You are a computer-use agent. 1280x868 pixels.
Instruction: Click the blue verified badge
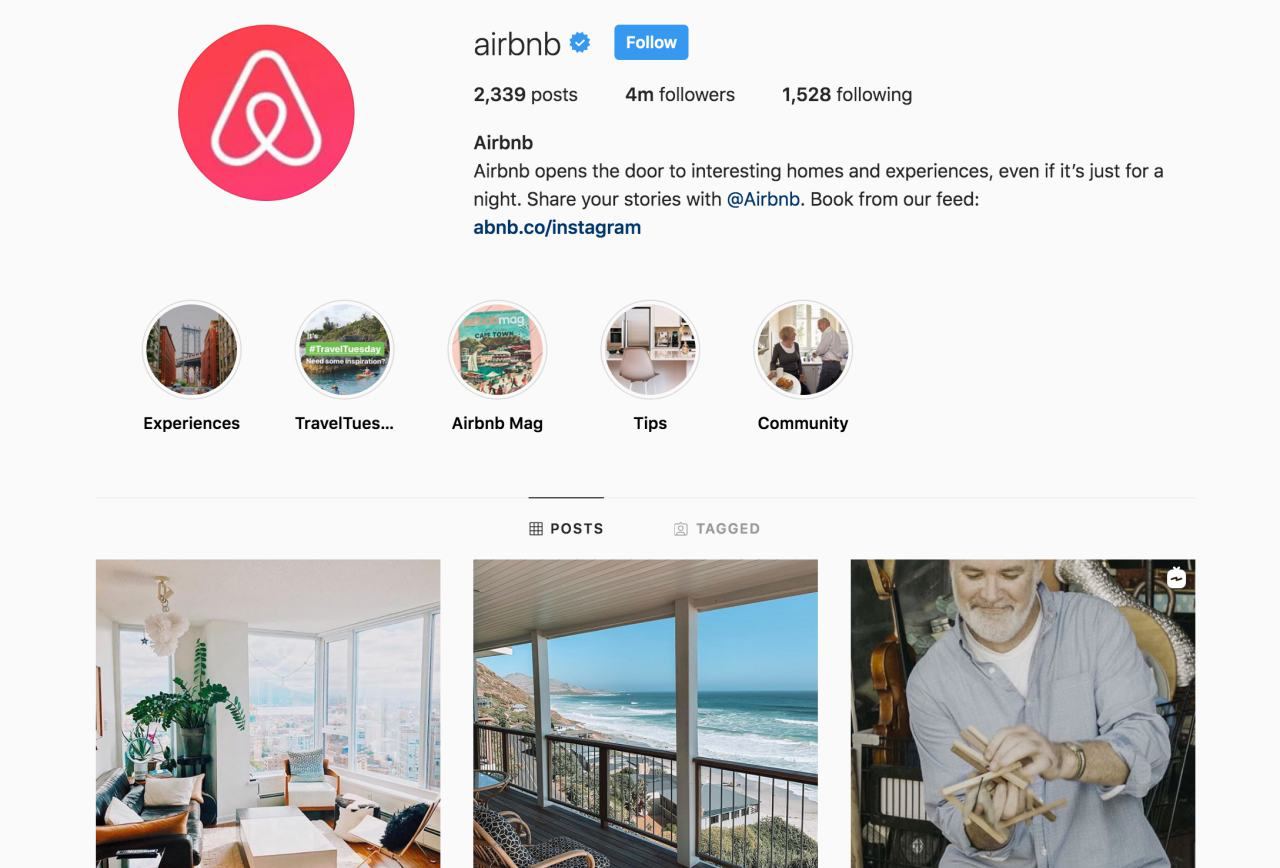pyautogui.click(x=580, y=43)
